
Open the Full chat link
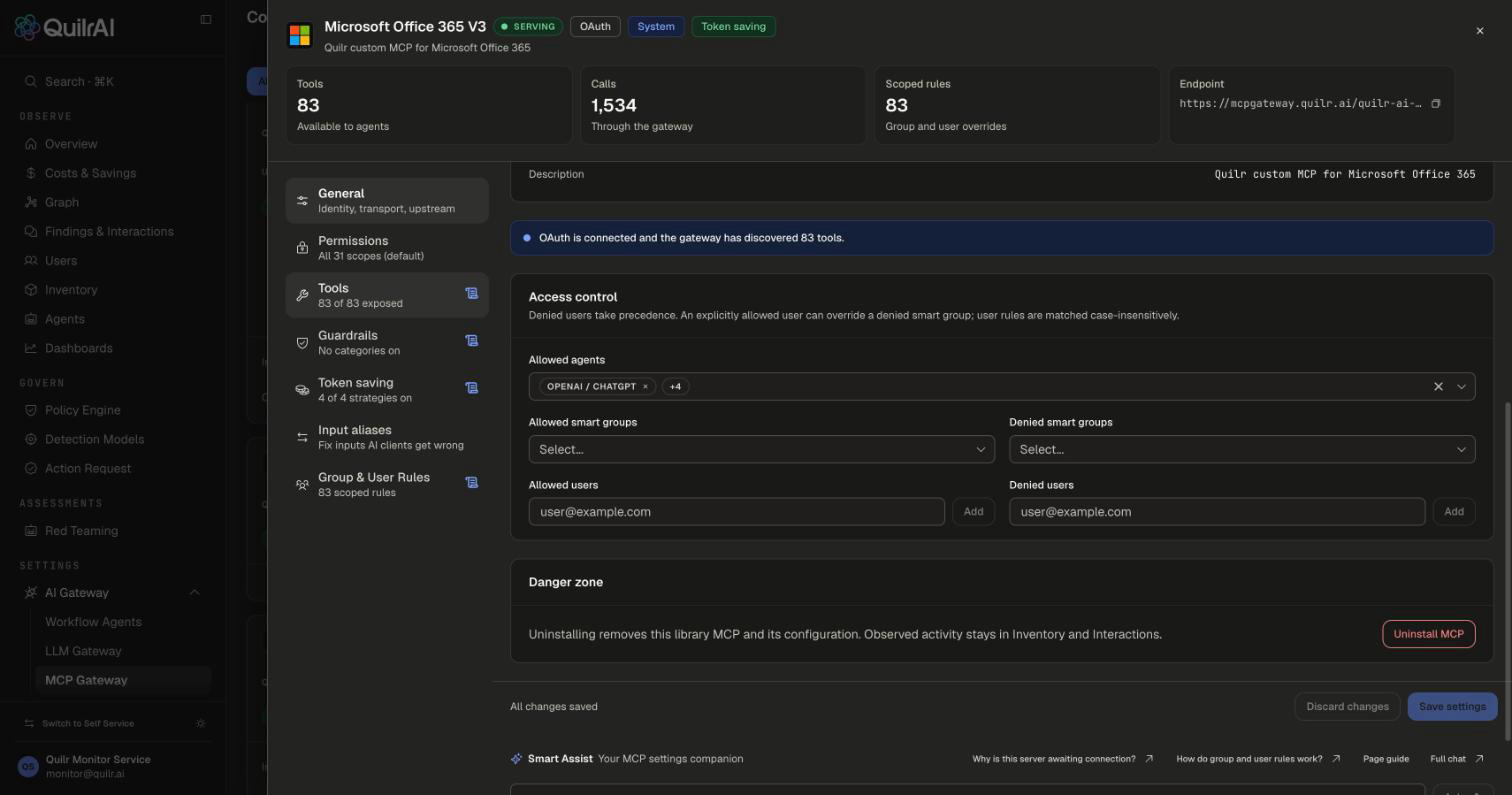pos(1457,759)
